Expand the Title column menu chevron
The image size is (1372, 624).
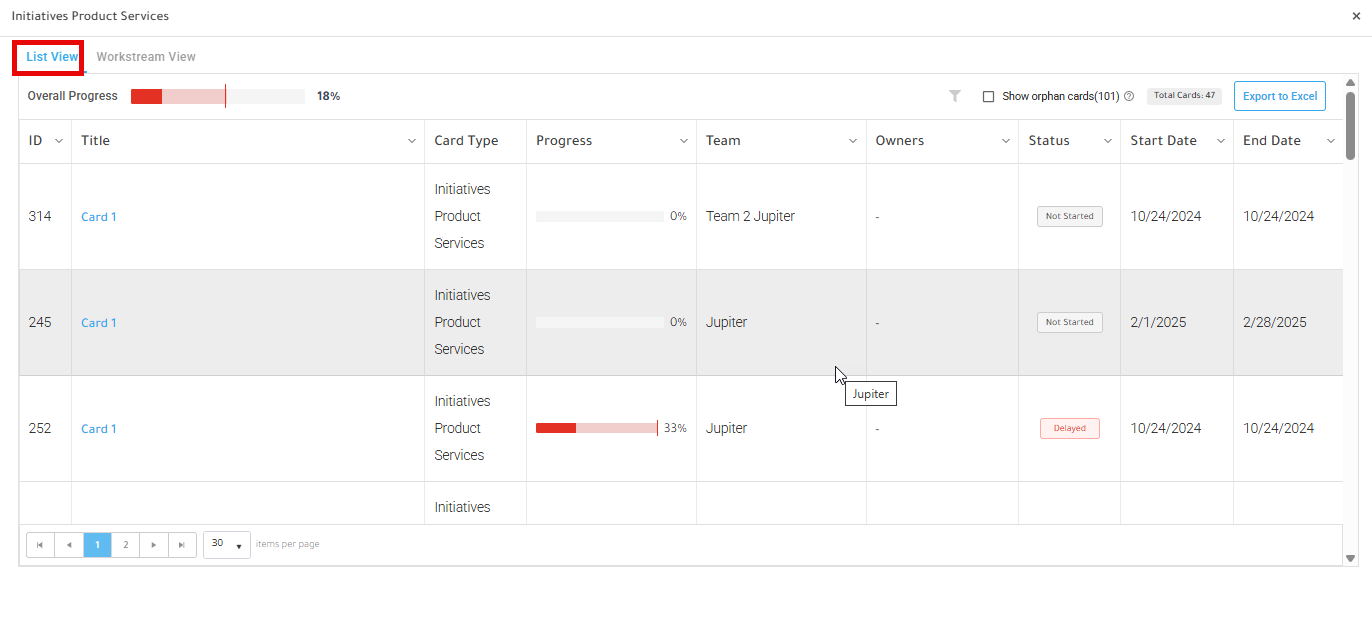[x=412, y=141]
